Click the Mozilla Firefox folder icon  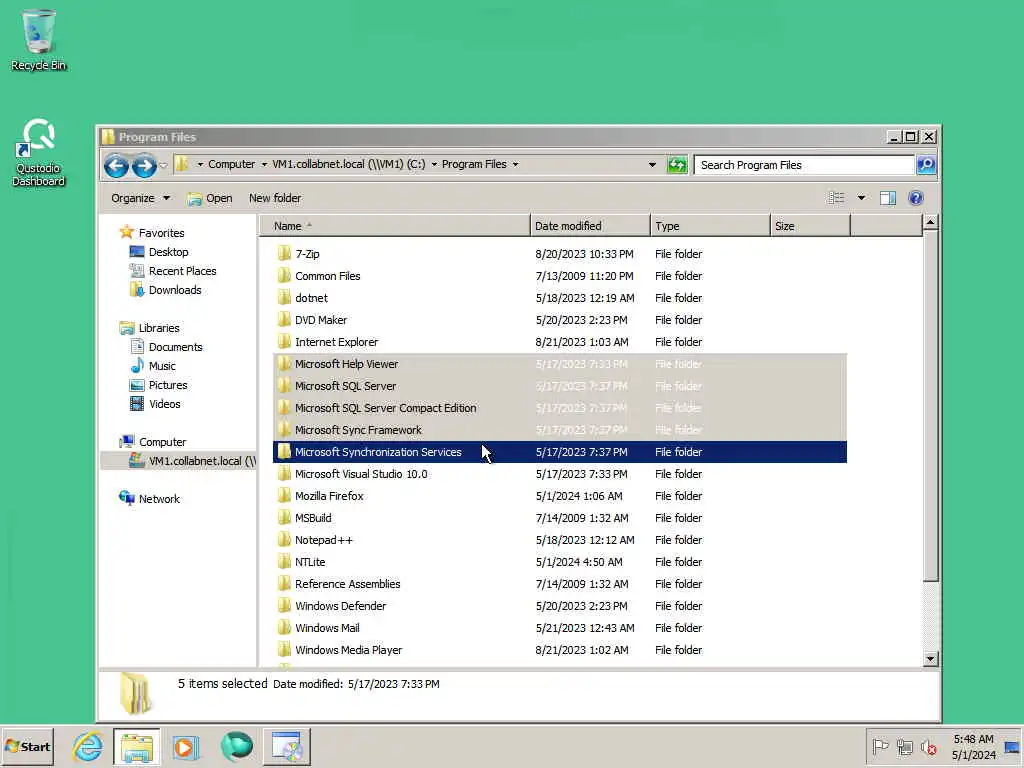tap(284, 496)
